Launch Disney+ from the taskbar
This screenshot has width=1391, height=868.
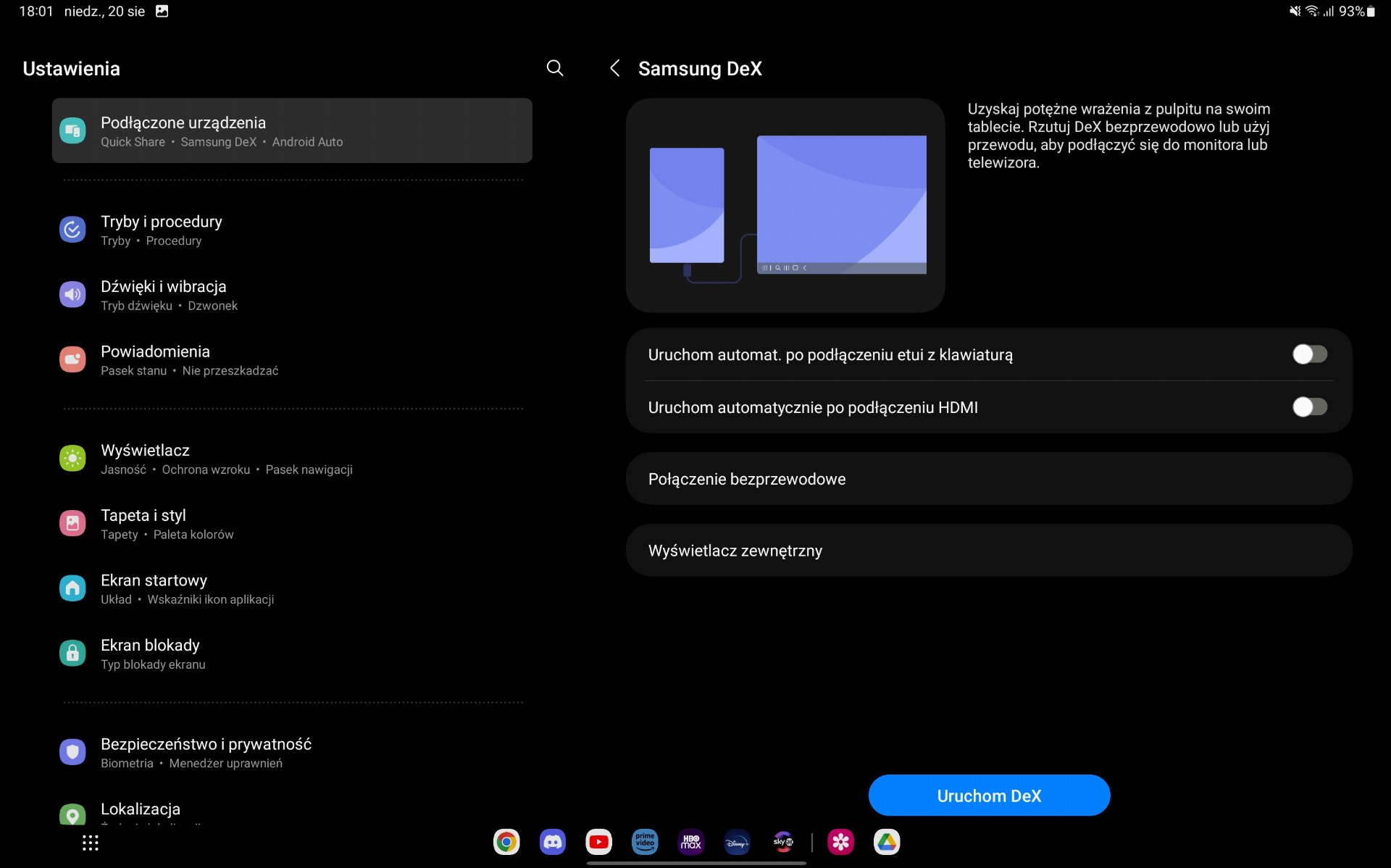click(x=737, y=842)
